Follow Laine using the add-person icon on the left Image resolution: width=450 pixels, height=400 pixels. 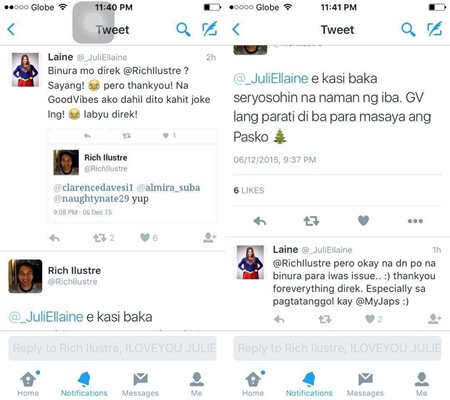click(x=210, y=237)
